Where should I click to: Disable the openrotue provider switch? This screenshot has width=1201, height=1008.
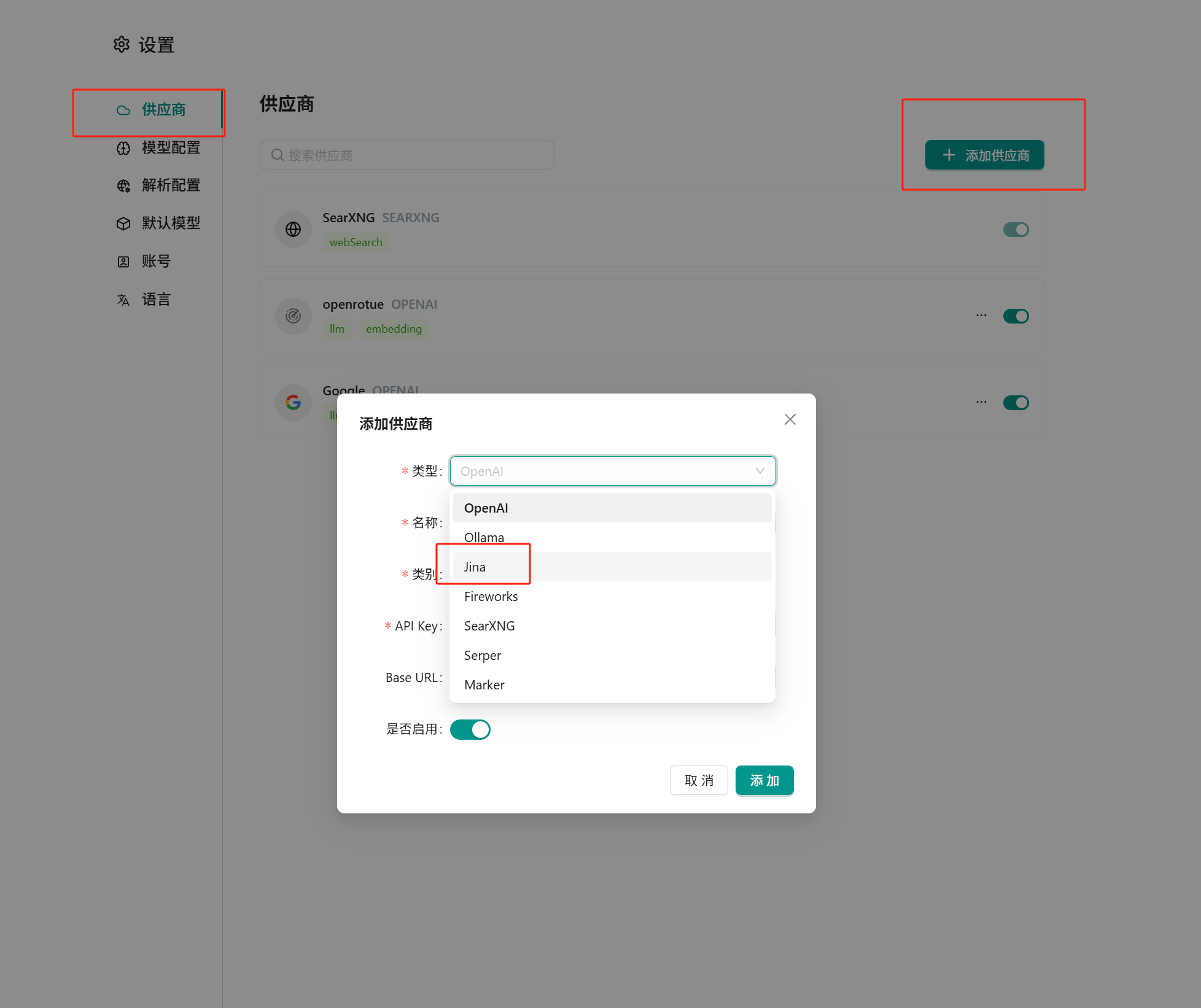click(1016, 316)
